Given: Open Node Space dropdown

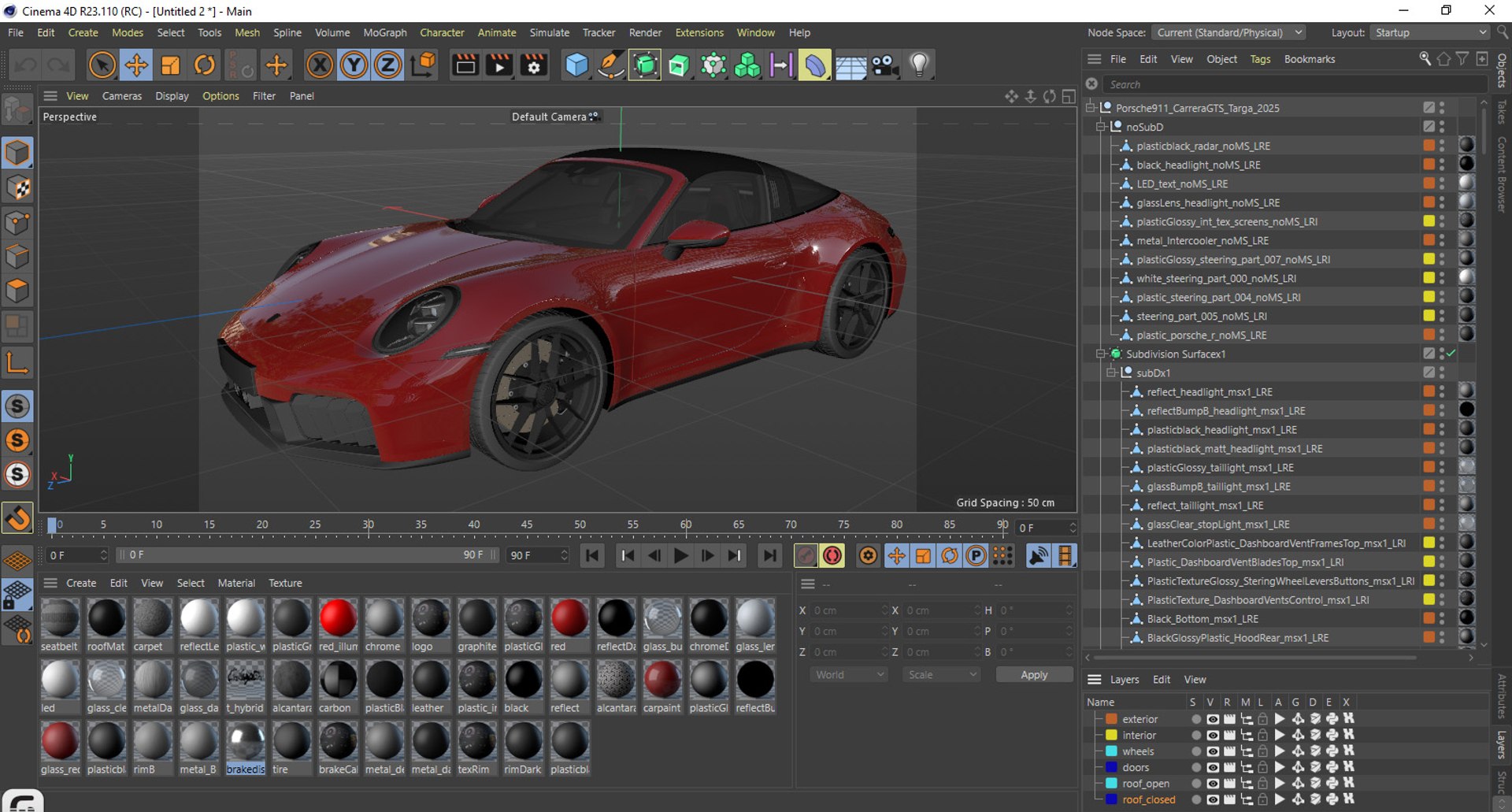Looking at the screenshot, I should click(1228, 32).
